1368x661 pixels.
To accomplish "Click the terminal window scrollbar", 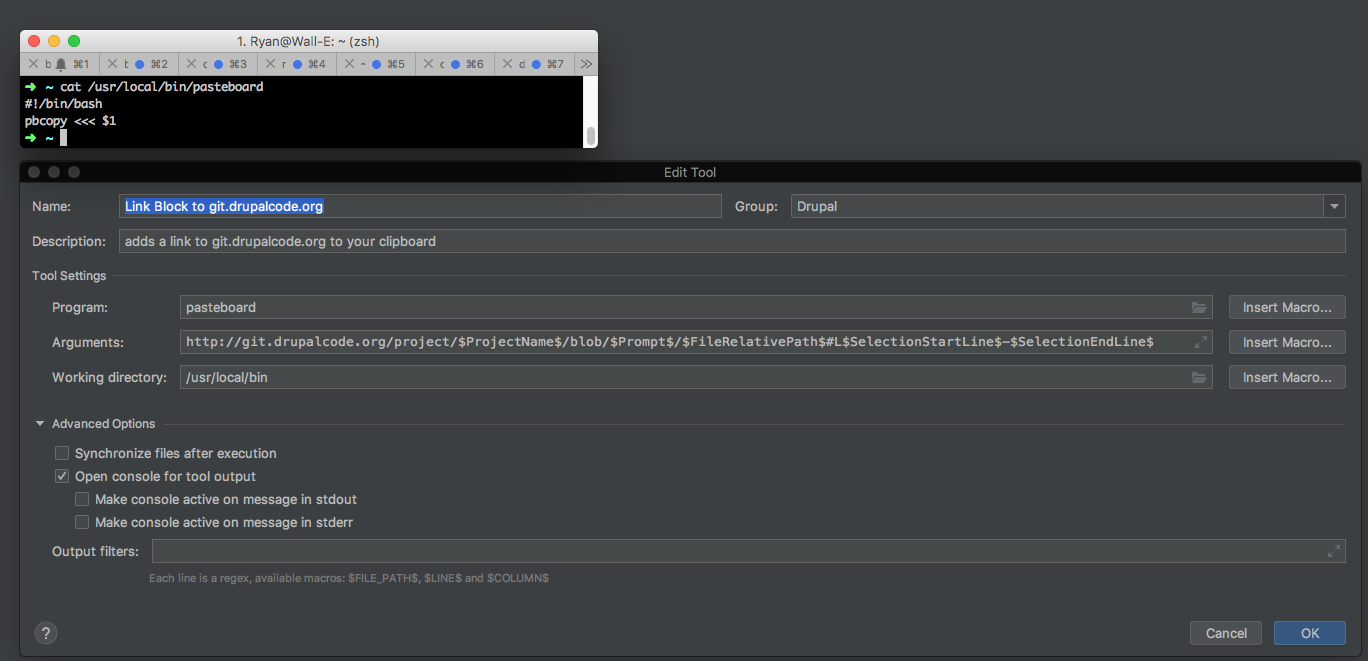I will point(591,135).
